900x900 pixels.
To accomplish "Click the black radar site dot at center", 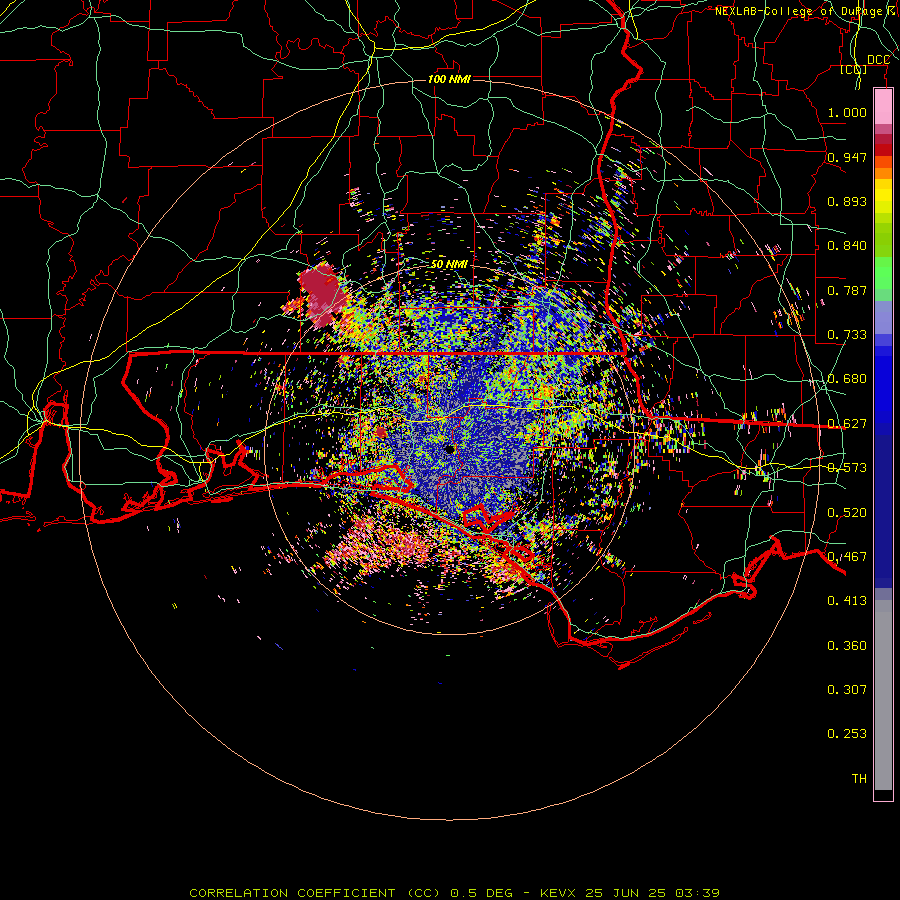I will 451,449.
